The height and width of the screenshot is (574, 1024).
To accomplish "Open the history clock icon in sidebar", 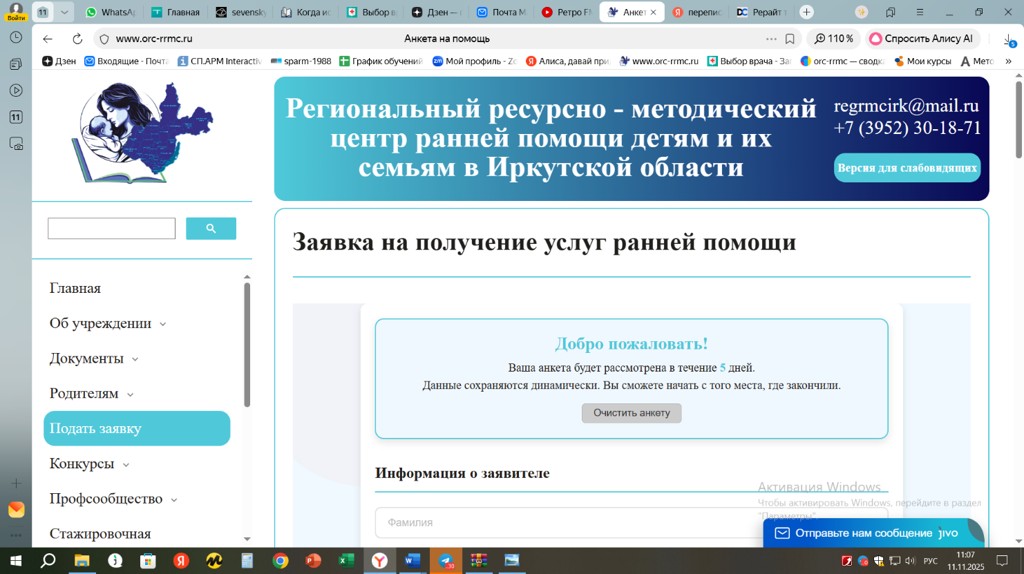I will click(16, 37).
